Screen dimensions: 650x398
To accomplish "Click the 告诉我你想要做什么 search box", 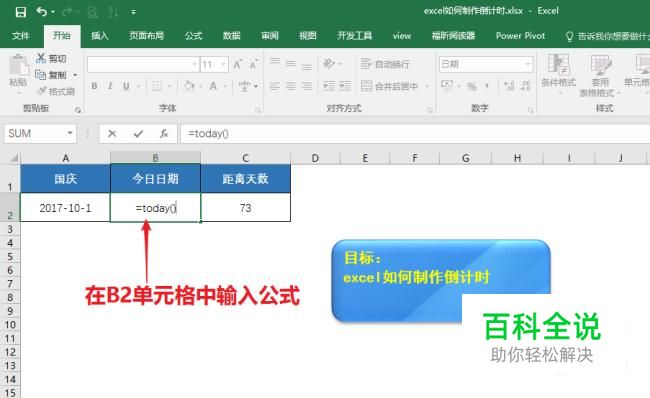I will point(607,36).
